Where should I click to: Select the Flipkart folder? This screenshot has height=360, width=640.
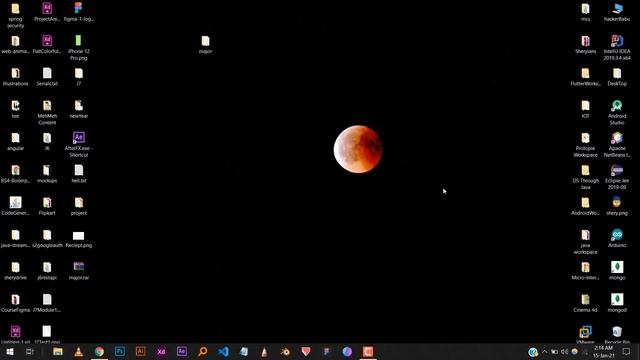click(x=47, y=206)
